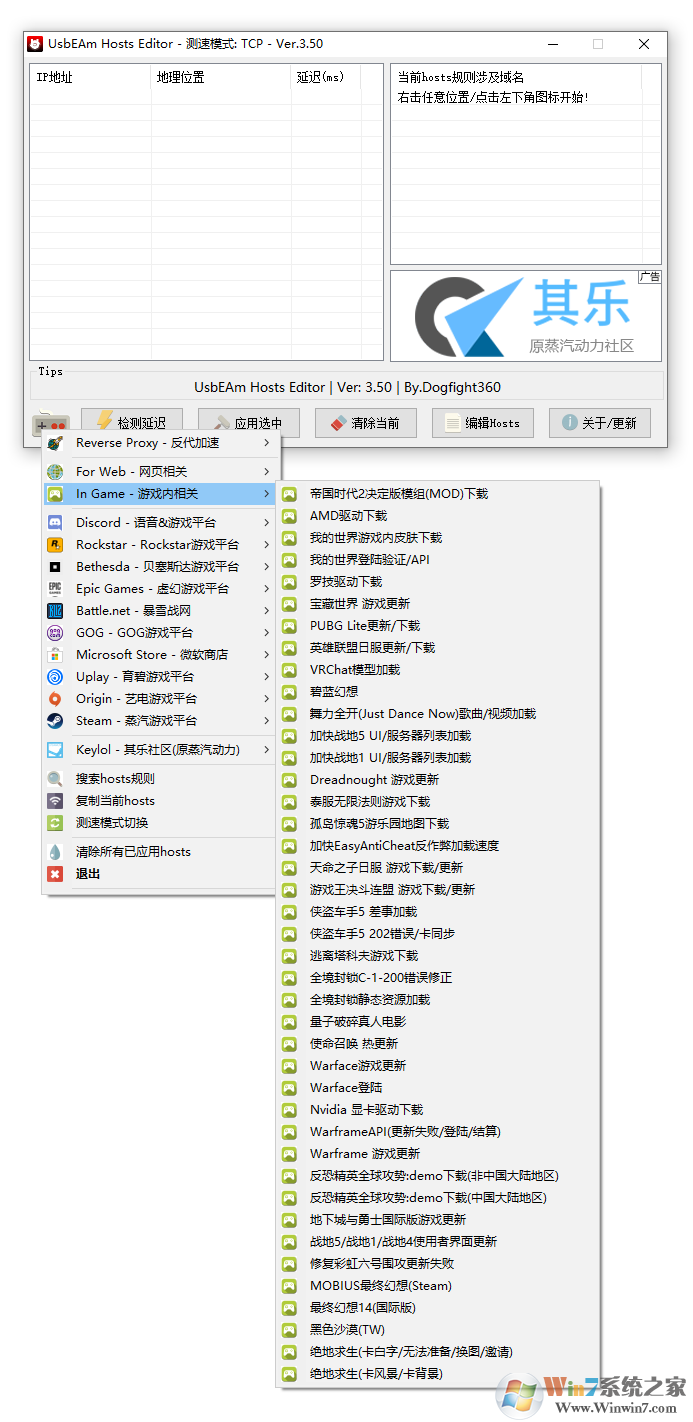Choose 测速模式切换 menu entry

[159, 822]
